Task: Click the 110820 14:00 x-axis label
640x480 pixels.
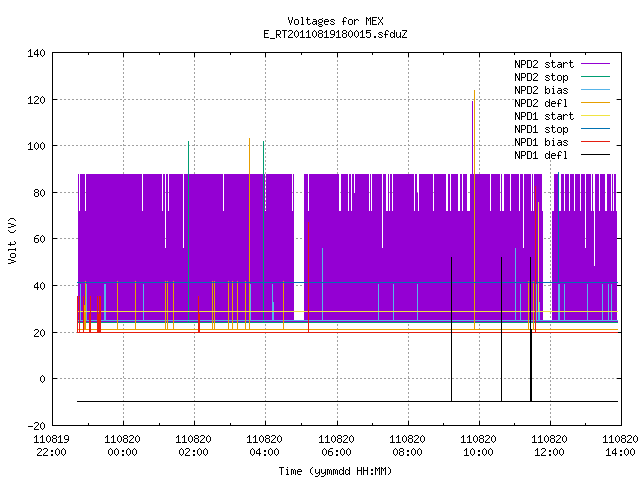Action: click(x=620, y=446)
